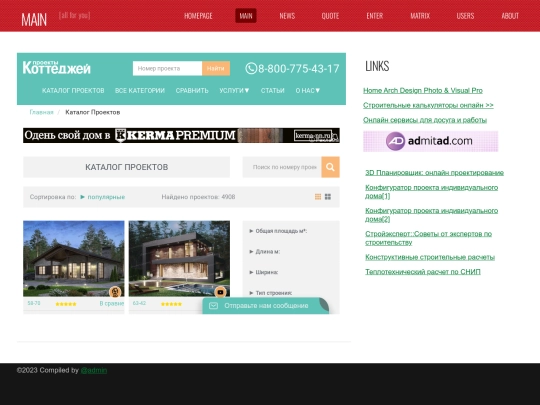Open the О НАС dropdown menu
Image resolution: width=540 pixels, height=405 pixels.
(308, 91)
